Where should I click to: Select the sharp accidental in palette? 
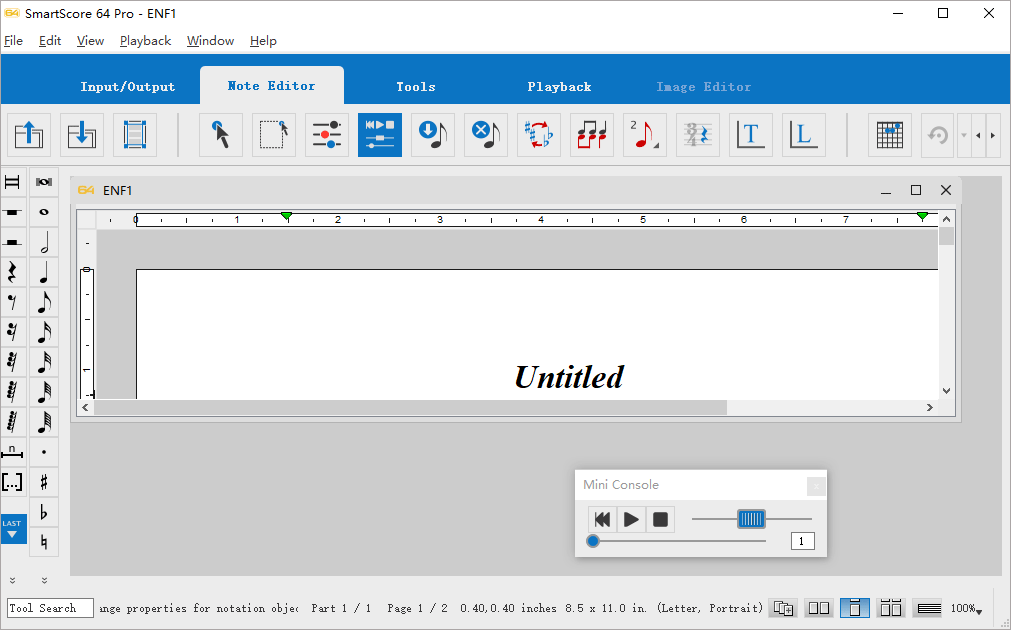click(44, 482)
